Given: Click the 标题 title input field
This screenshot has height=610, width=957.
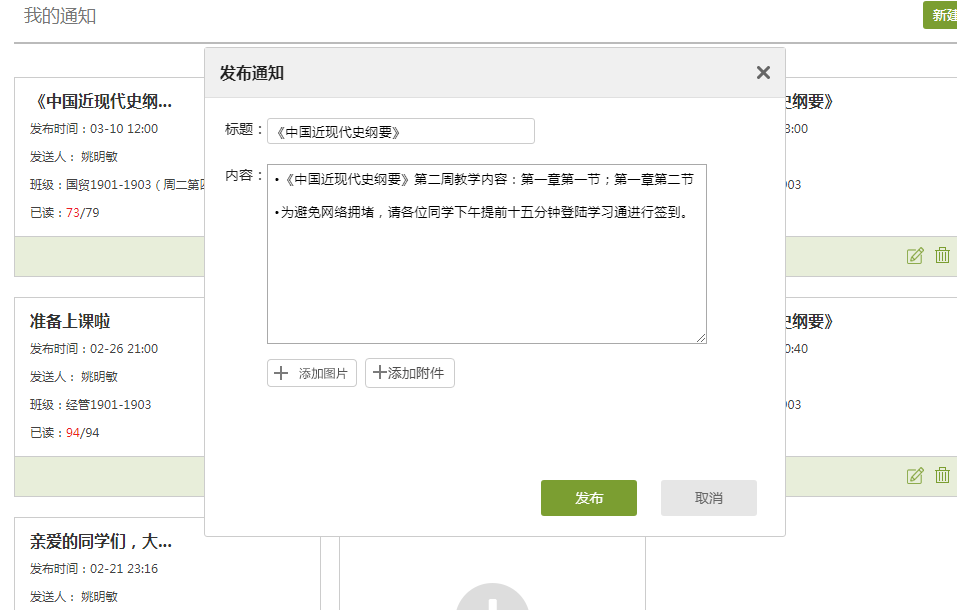Looking at the screenshot, I should pyautogui.click(x=400, y=131).
